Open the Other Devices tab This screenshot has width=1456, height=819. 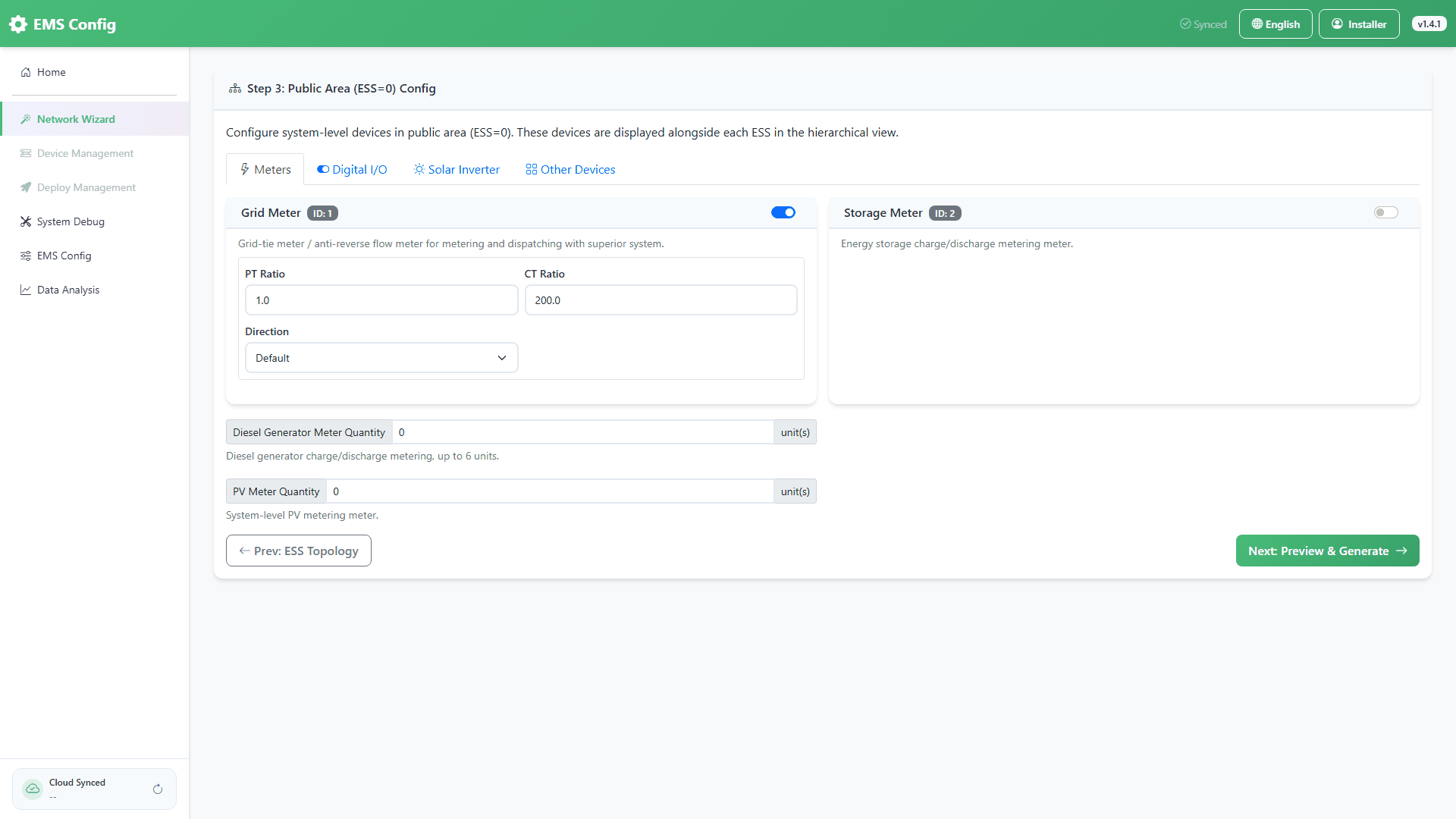point(570,170)
